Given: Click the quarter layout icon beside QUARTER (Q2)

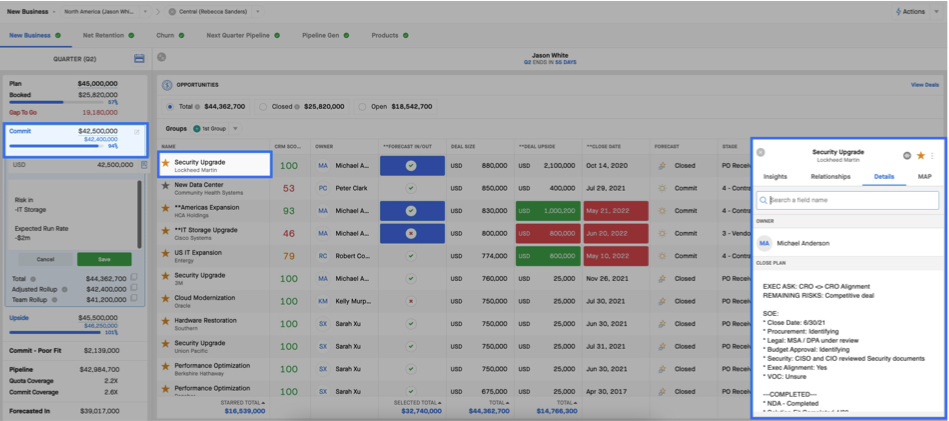Looking at the screenshot, I should click(x=139, y=58).
